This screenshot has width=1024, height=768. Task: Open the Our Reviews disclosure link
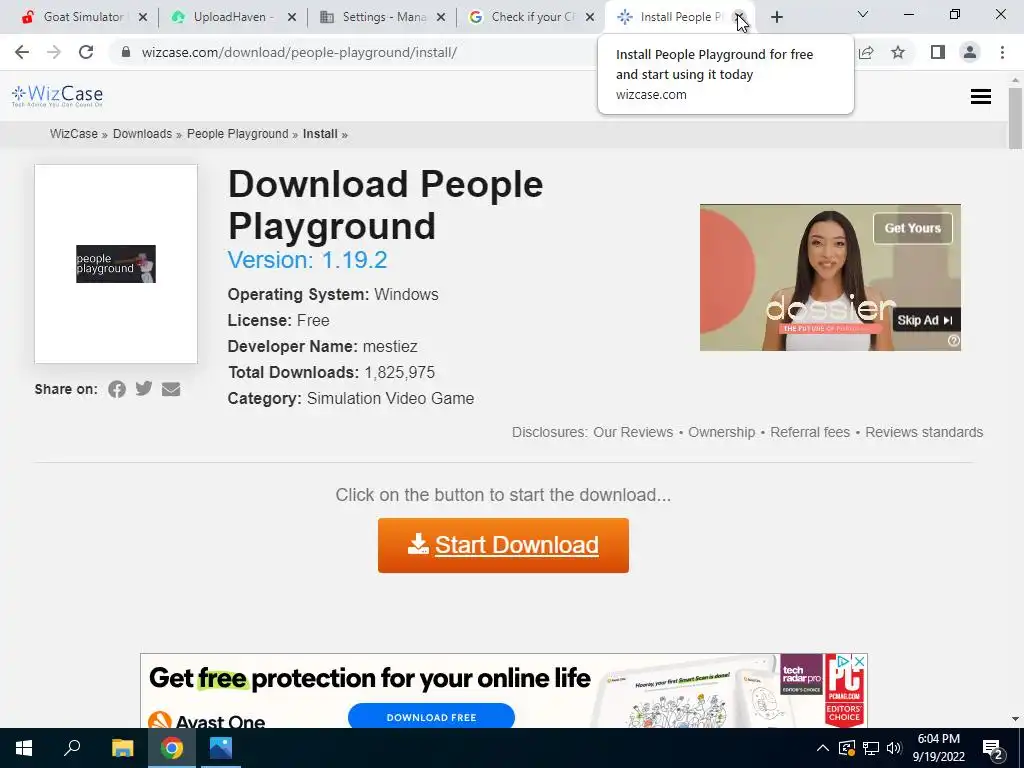click(633, 432)
